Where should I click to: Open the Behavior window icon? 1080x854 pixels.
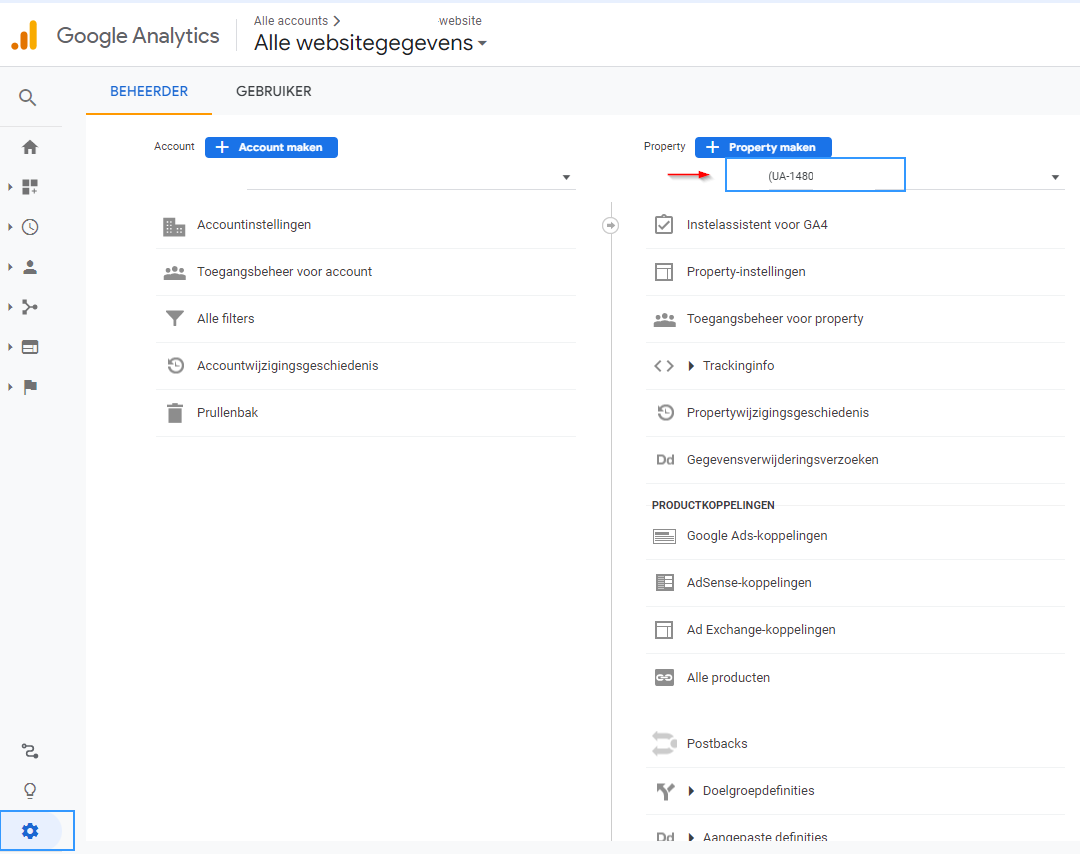tap(30, 347)
